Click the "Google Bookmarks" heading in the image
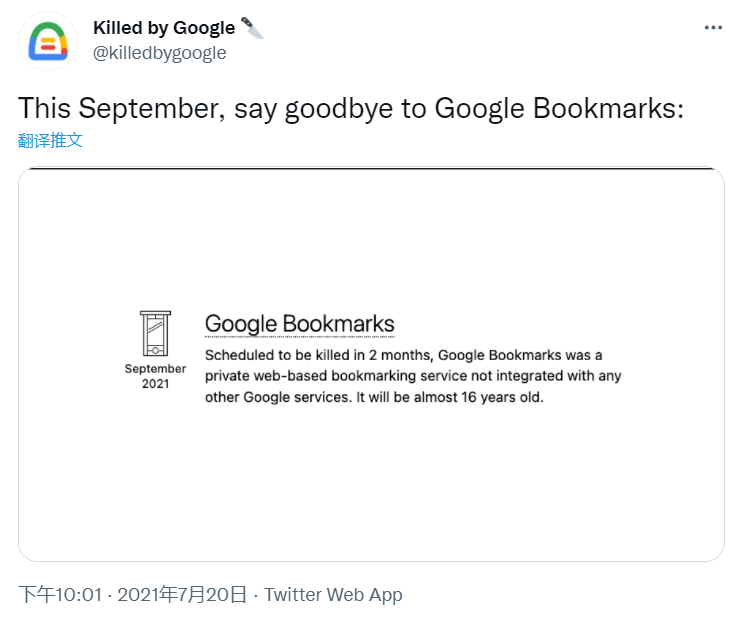The width and height of the screenshot is (745, 622). (x=299, y=324)
